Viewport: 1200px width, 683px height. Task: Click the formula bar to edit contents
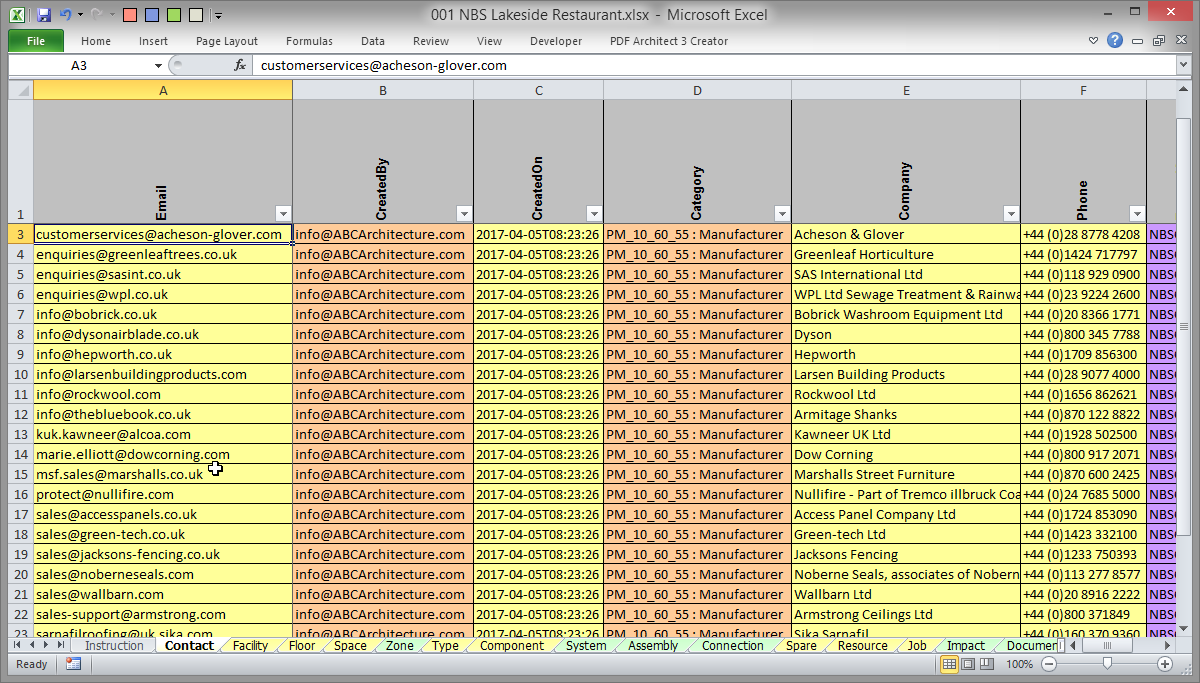point(500,65)
